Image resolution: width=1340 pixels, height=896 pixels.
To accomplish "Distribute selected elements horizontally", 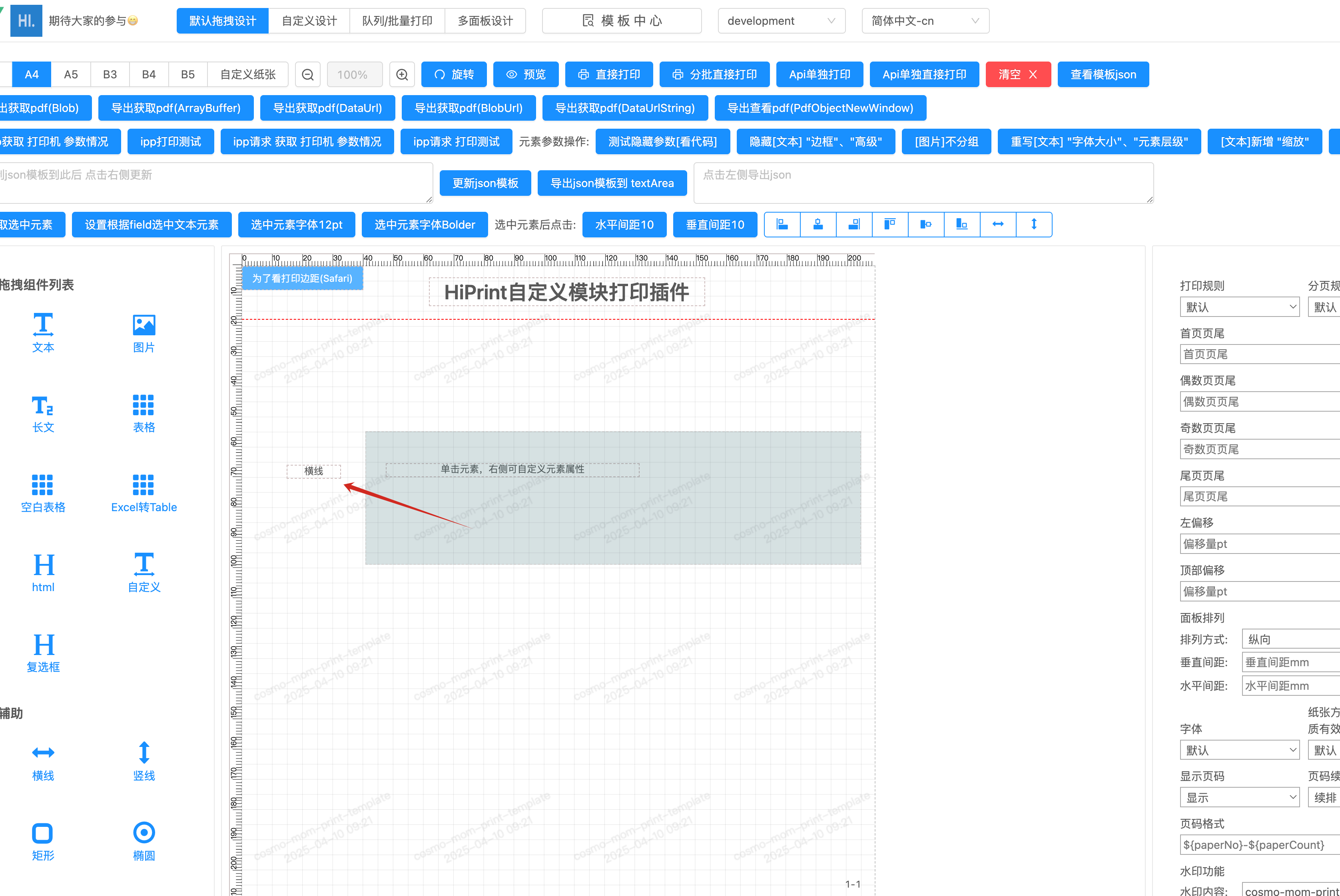I will tap(998, 224).
